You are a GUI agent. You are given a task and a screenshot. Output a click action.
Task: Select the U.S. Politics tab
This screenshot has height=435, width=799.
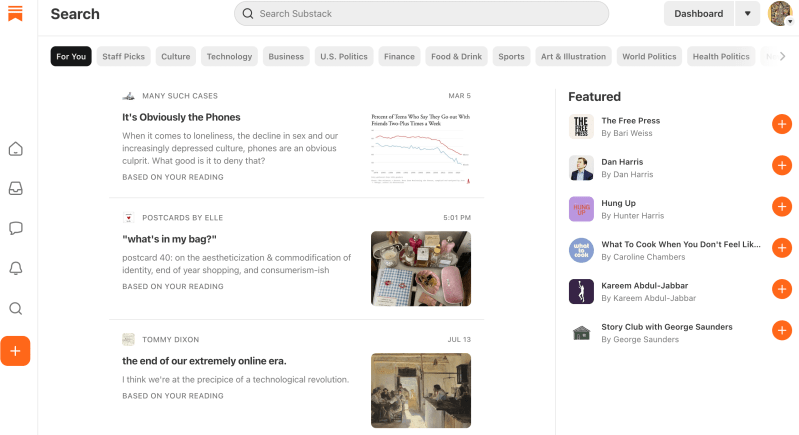[x=344, y=57]
